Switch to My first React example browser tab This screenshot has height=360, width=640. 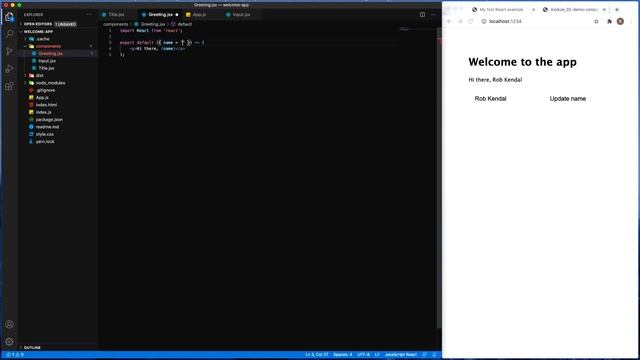(501, 9)
